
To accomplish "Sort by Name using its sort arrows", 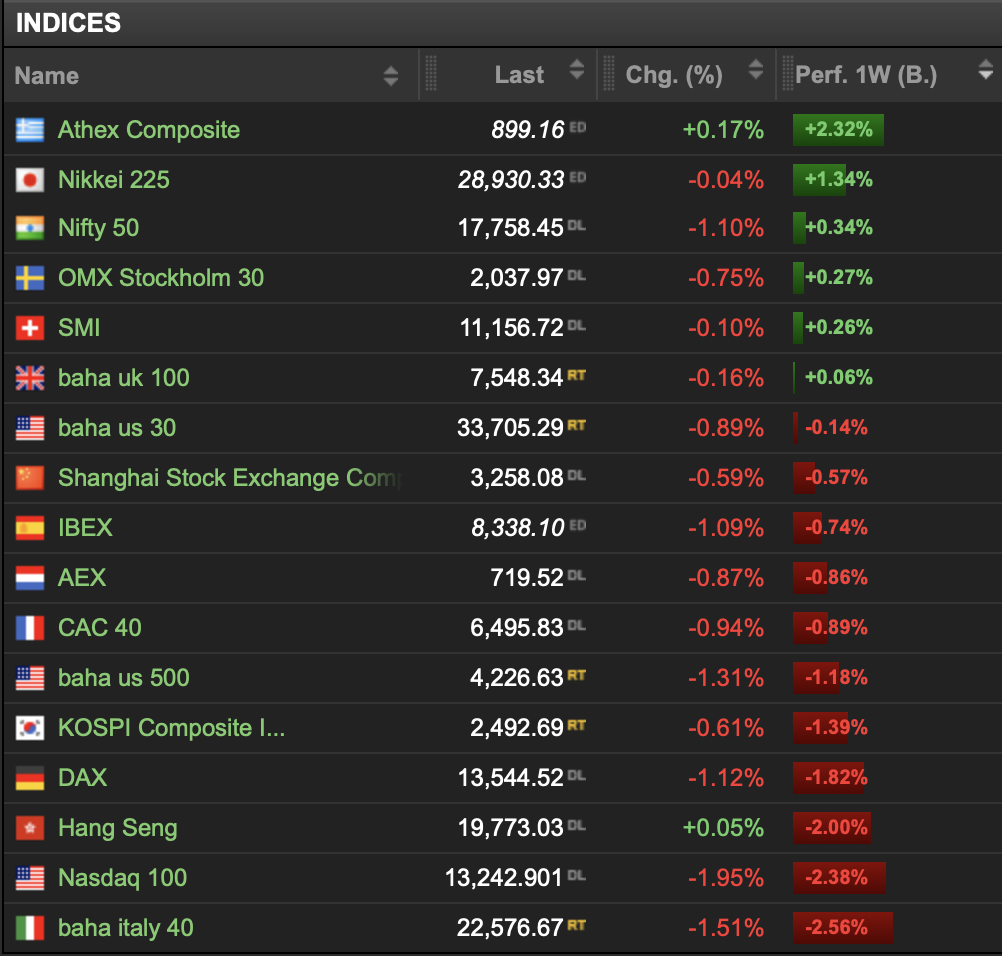I will [x=390, y=76].
